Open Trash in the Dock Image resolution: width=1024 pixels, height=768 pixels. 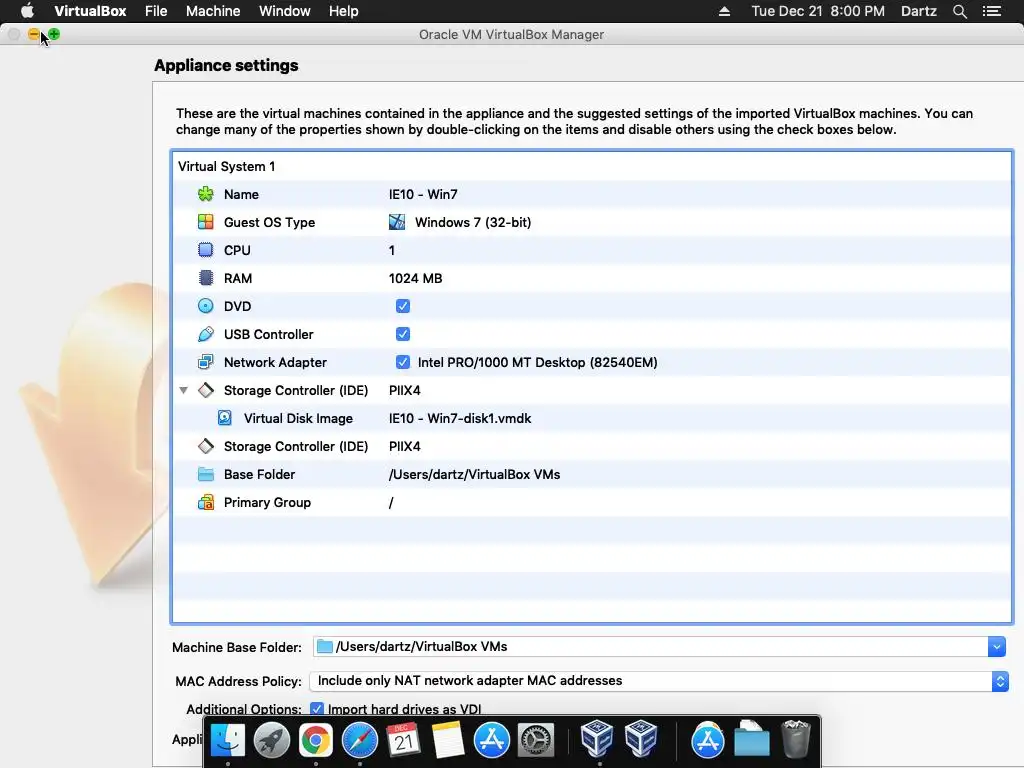tap(796, 739)
